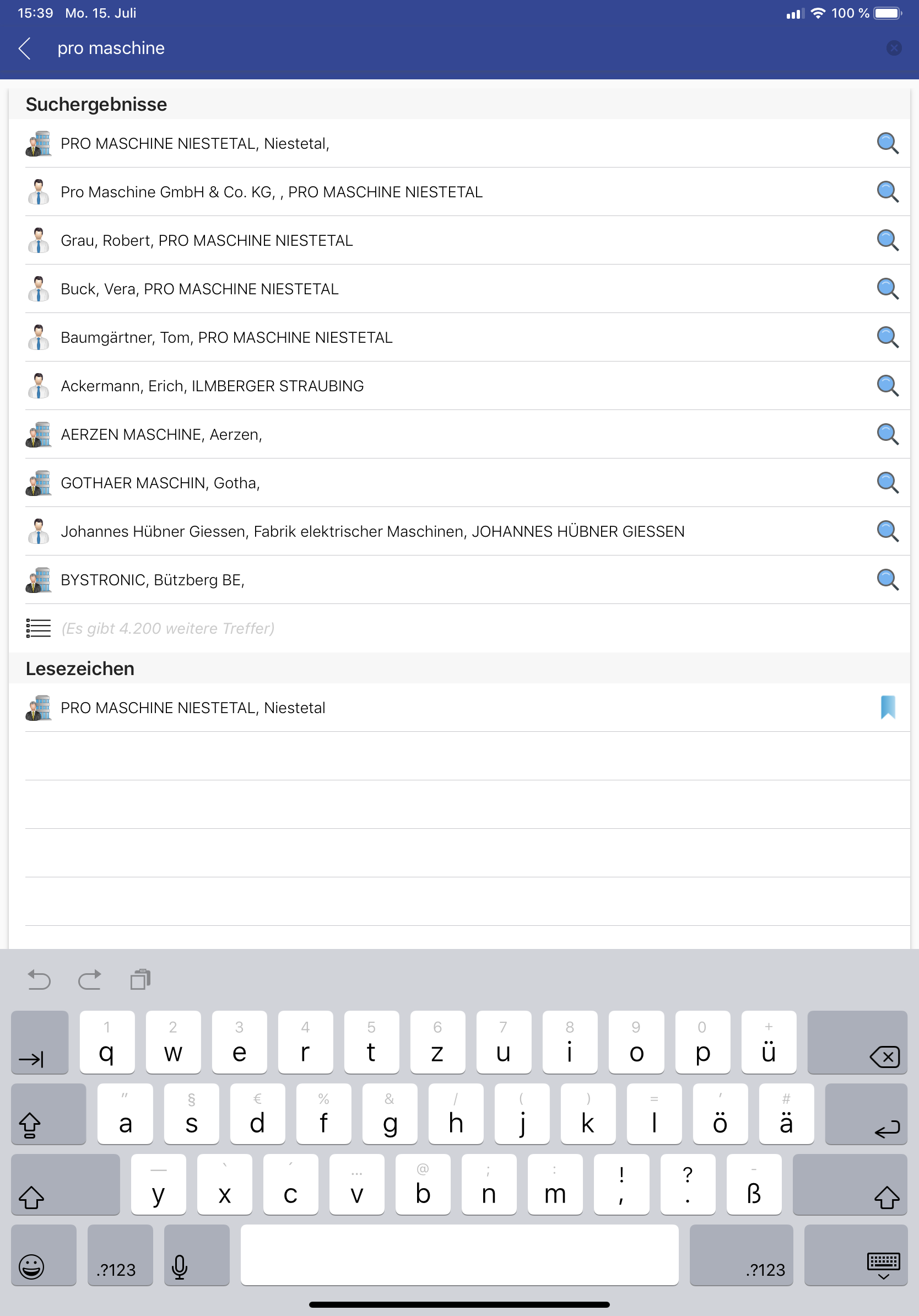Tap the 15:39 clock in status bar
Screen dimensions: 919x1316
[x=35, y=13]
